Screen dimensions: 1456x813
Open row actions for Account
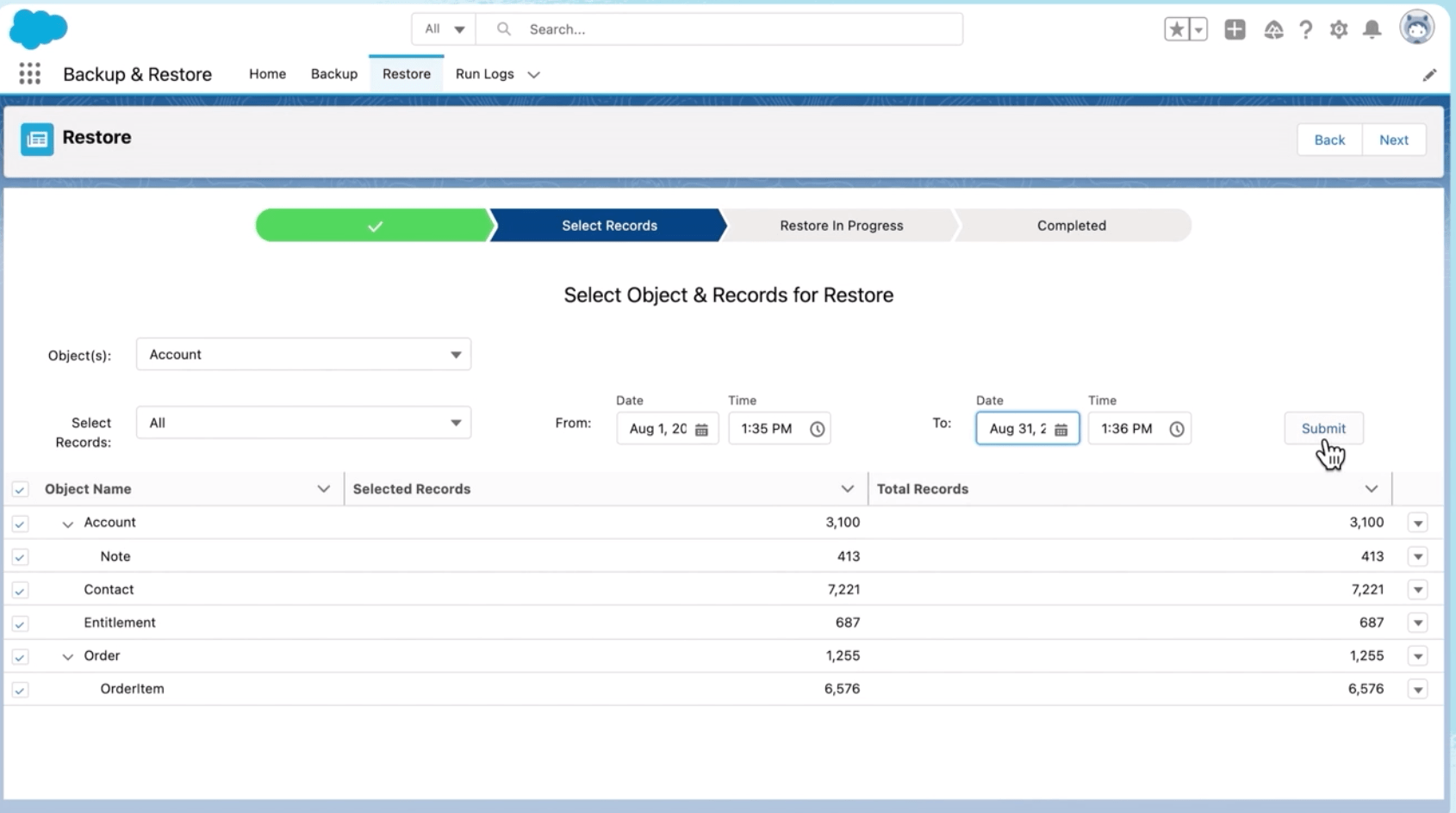[1418, 523]
